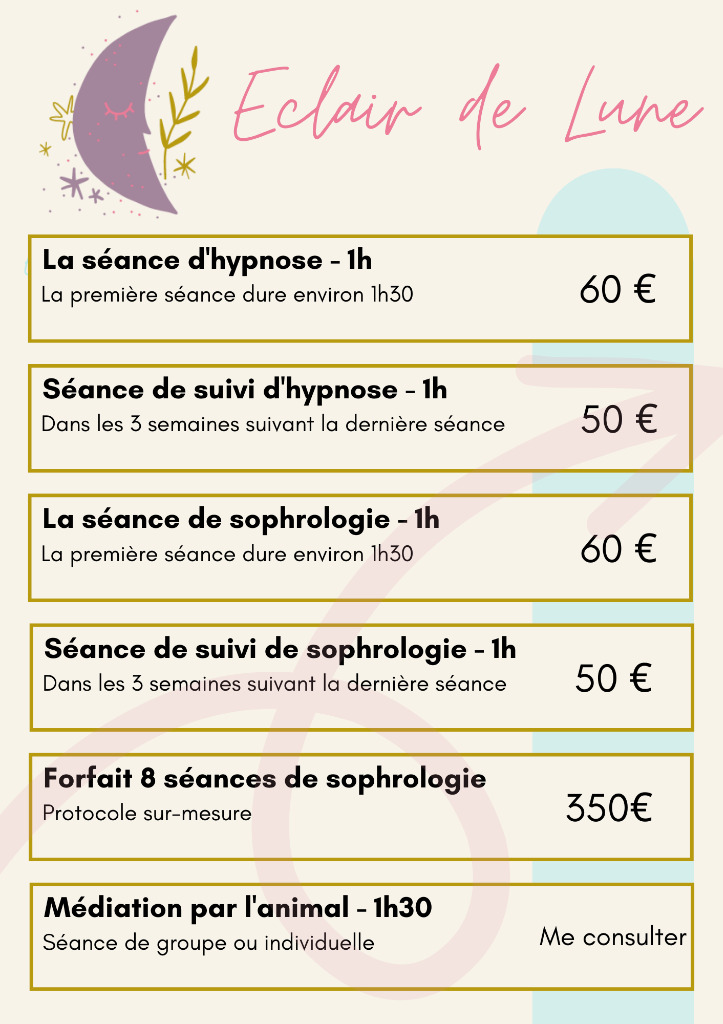The image size is (723, 1024).
Task: Select Séance de suivi d'hypnose heading
Action: pyautogui.click(x=244, y=389)
